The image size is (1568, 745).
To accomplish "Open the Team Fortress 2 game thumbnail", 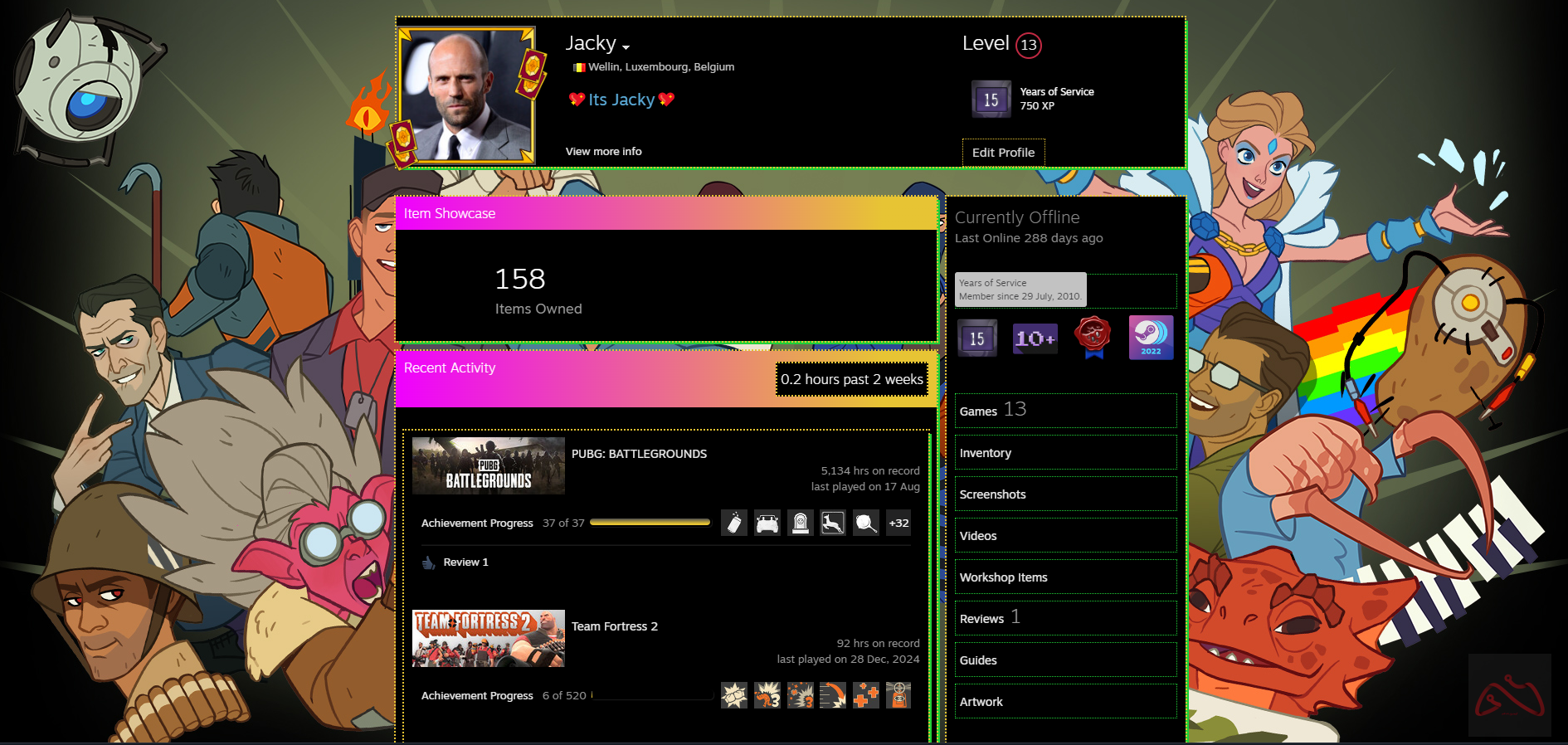I will coord(488,639).
